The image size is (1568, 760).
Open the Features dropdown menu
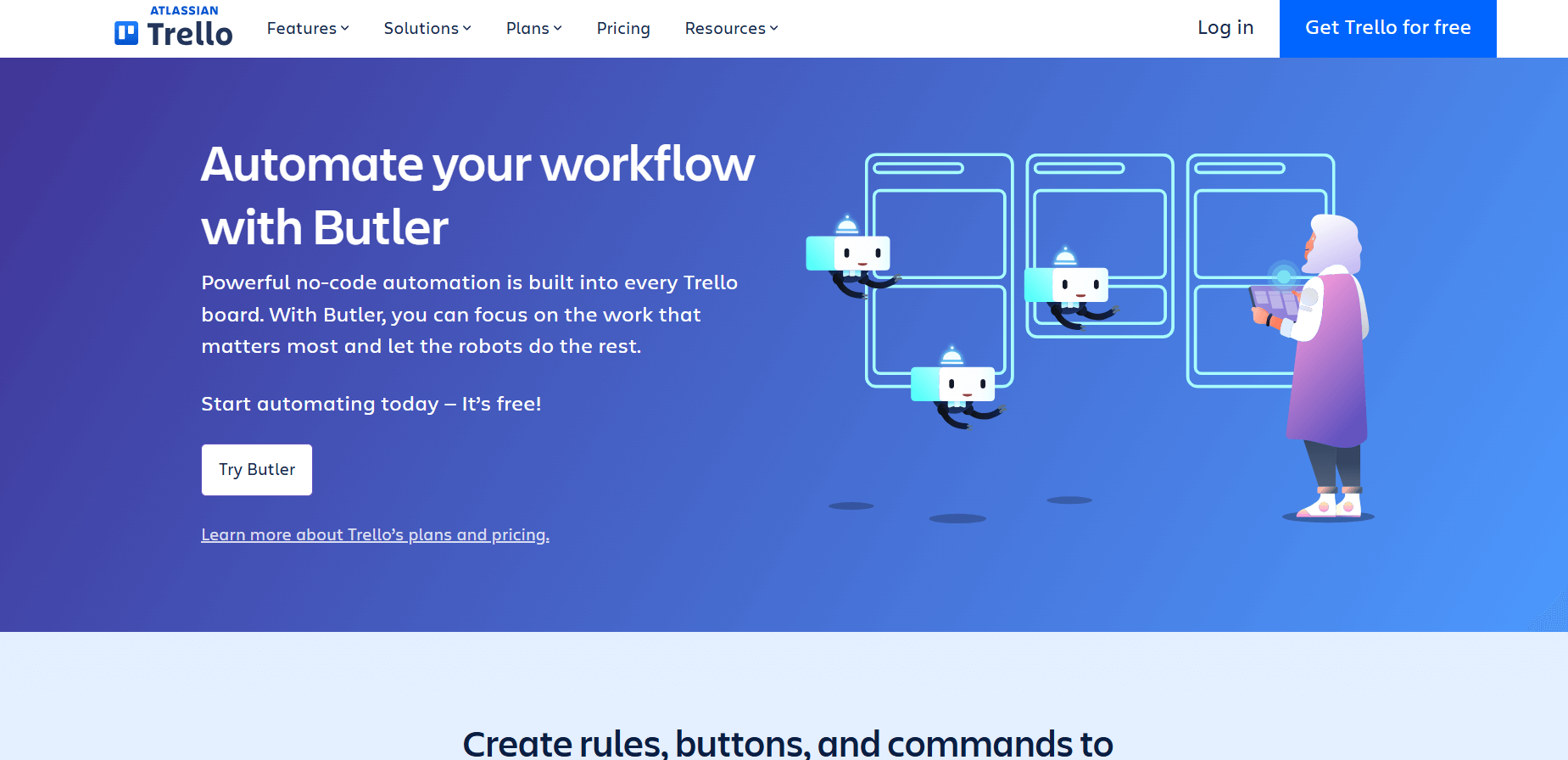tap(308, 29)
